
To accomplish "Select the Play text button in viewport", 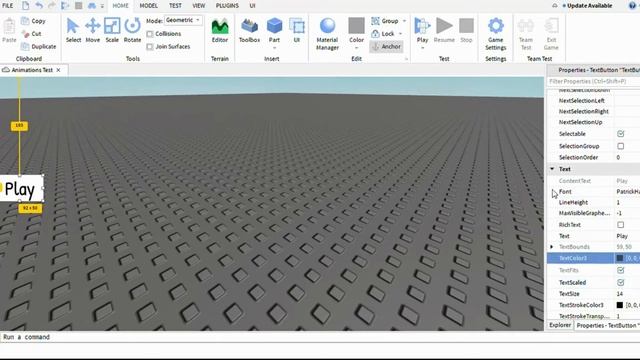I will click(x=20, y=189).
